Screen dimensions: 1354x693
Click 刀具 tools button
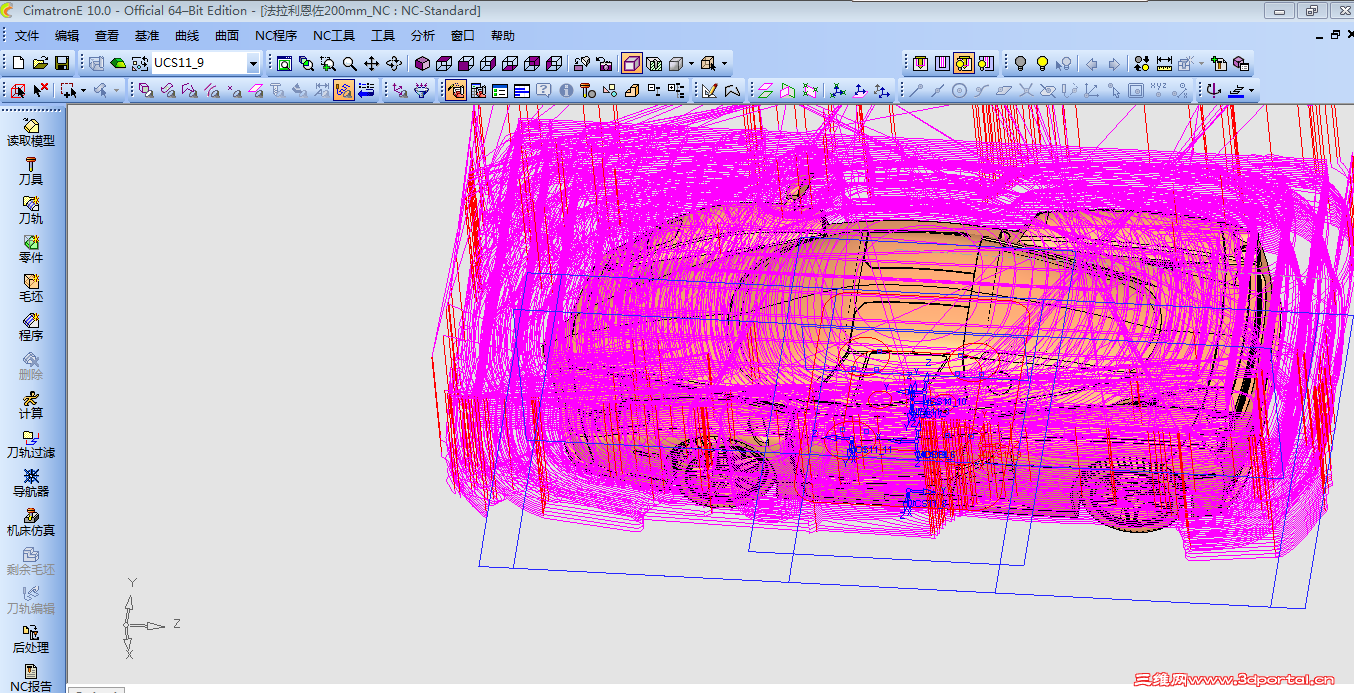pyautogui.click(x=31, y=171)
